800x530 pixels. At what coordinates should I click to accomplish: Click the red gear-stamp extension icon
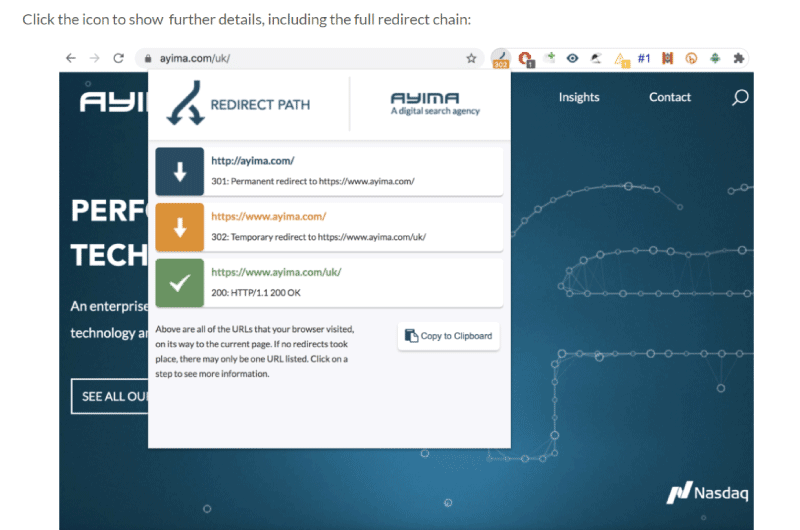tap(667, 58)
